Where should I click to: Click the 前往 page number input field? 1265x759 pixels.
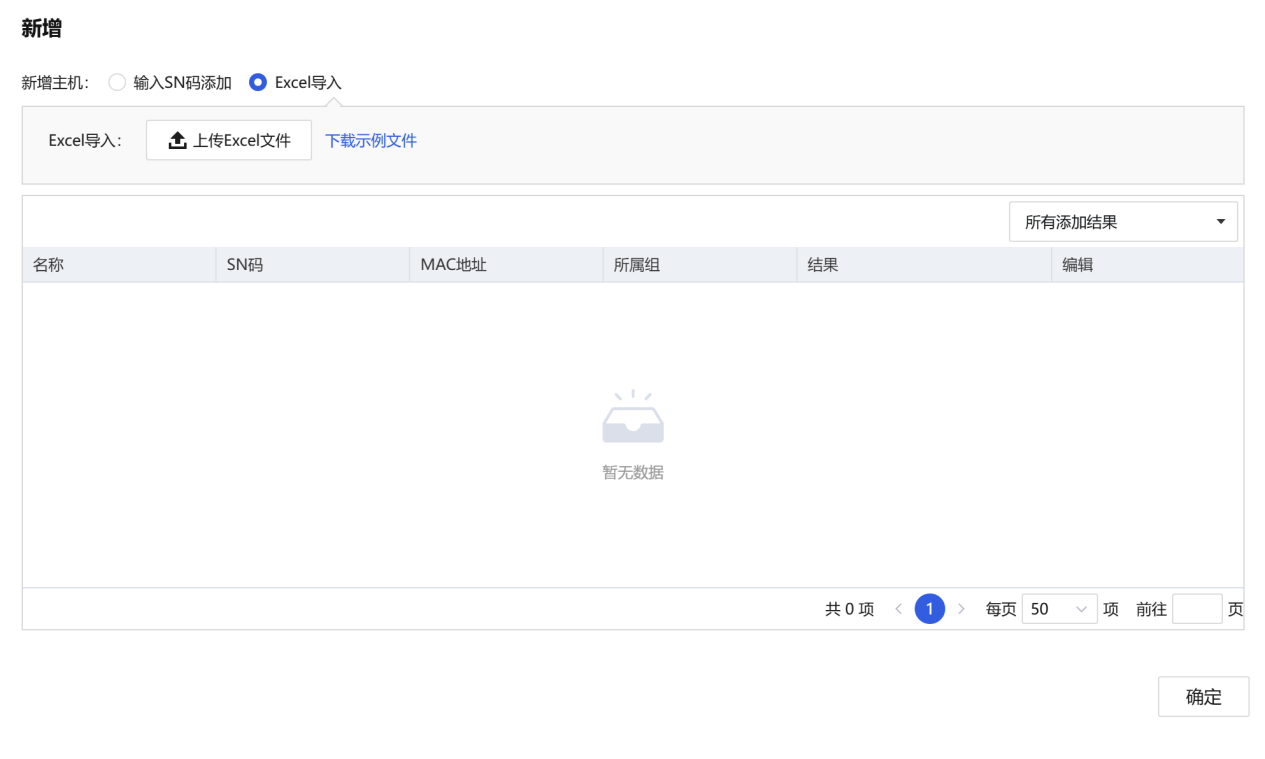point(1197,609)
